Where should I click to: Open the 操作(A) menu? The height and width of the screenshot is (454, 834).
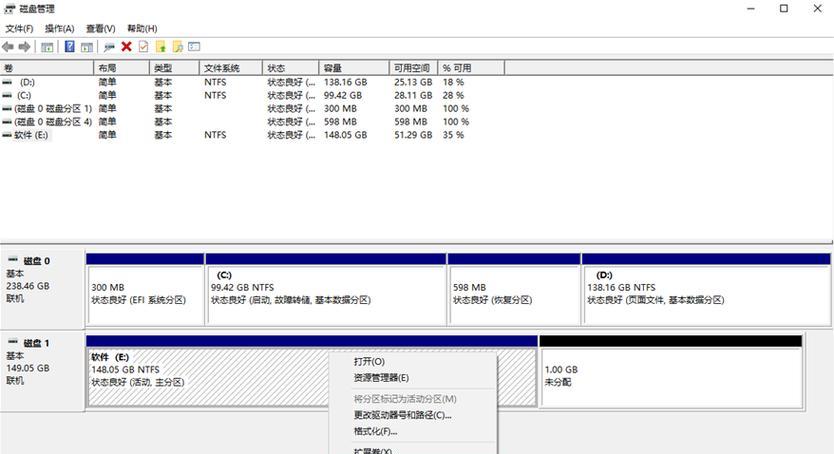[60, 29]
